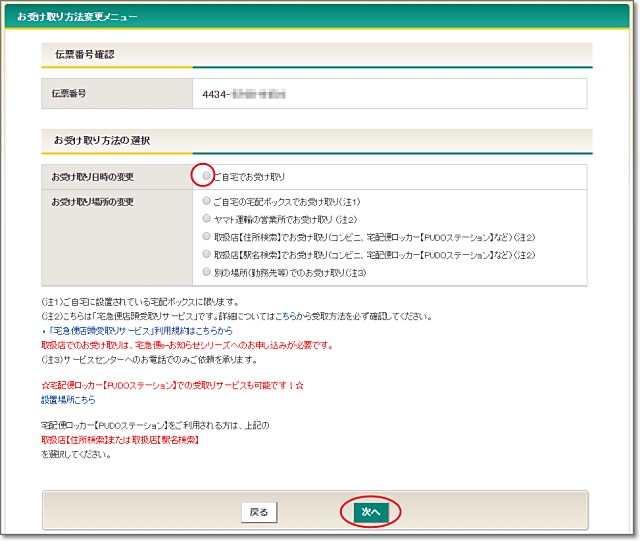Click the 伝票番号 label cell
The width and height of the screenshot is (640, 541).
(x=69, y=93)
